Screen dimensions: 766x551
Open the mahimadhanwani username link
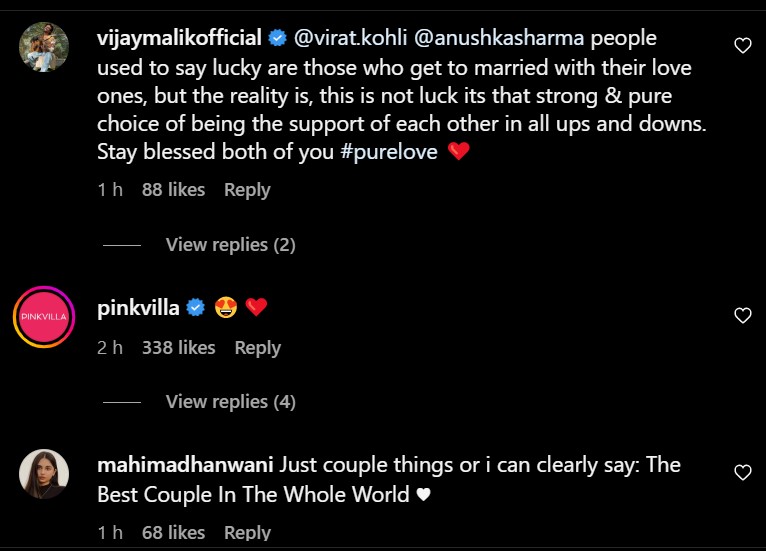(186, 465)
